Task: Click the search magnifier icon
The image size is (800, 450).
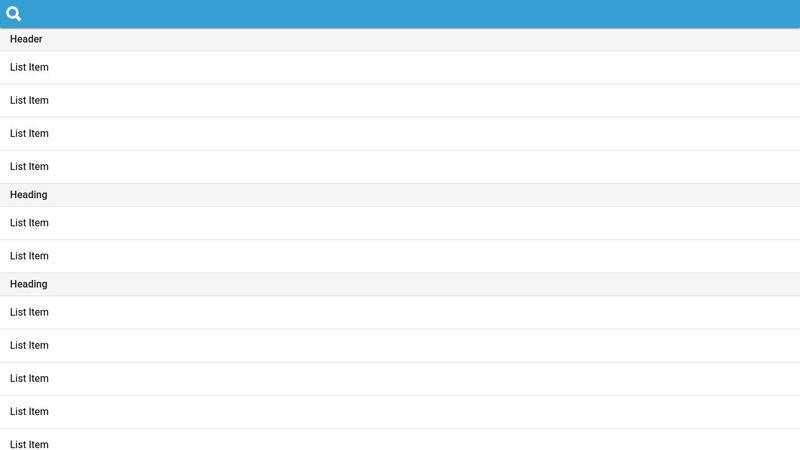Action: tap(14, 14)
